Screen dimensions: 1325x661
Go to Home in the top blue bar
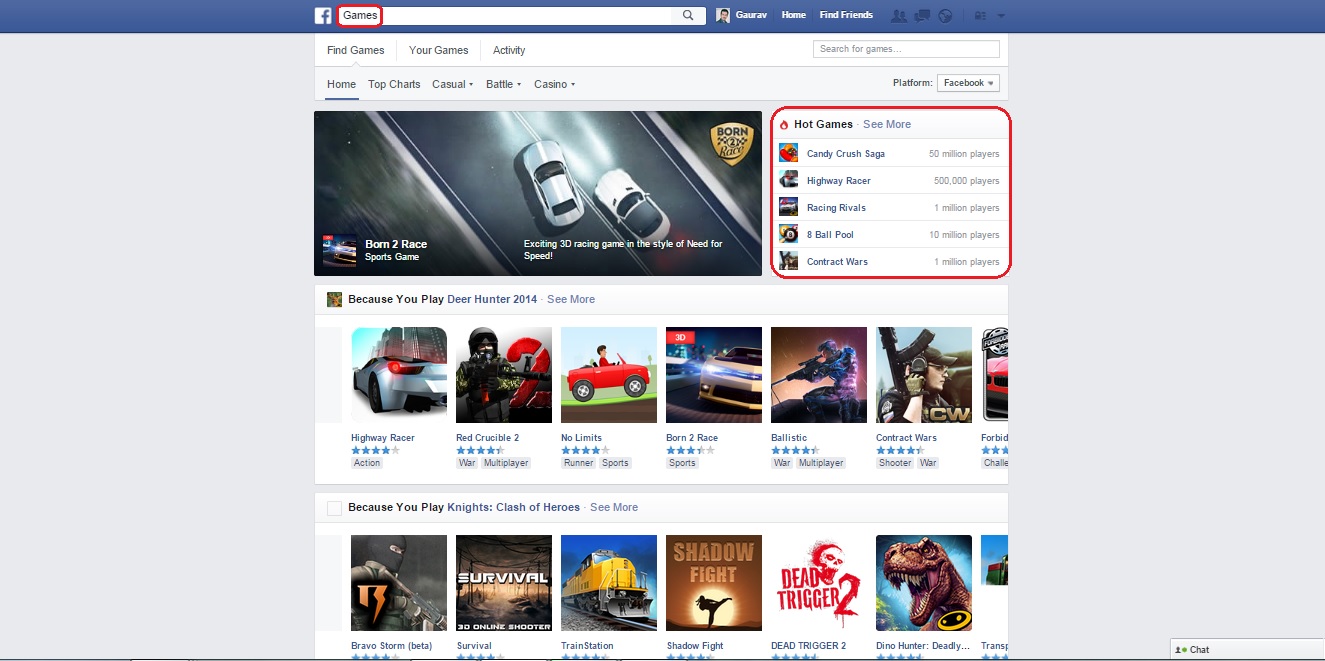793,15
